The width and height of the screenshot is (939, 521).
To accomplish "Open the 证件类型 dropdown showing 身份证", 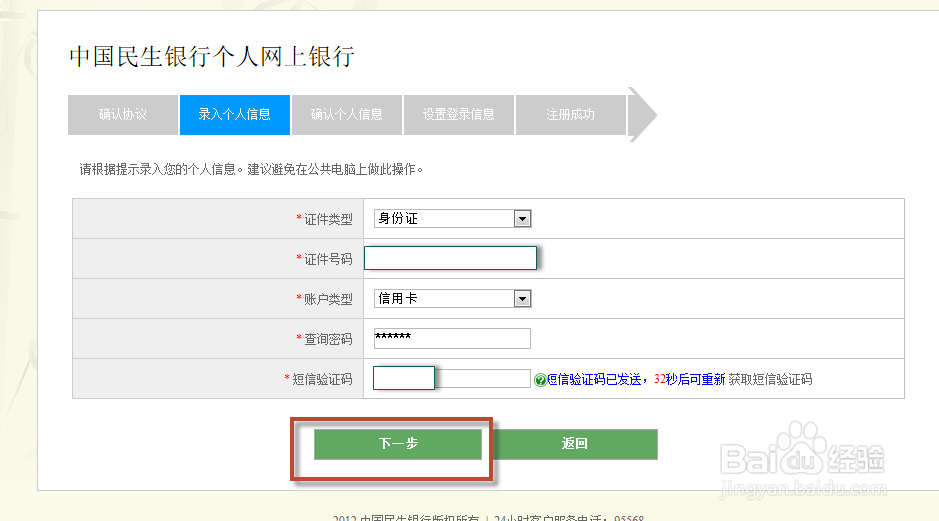I will click(452, 219).
